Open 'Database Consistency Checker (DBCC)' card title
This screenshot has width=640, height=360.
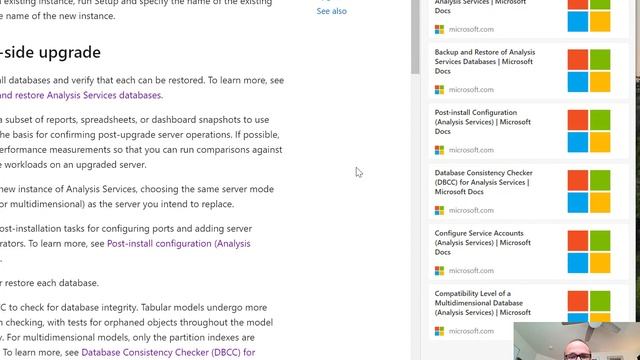coord(483,182)
